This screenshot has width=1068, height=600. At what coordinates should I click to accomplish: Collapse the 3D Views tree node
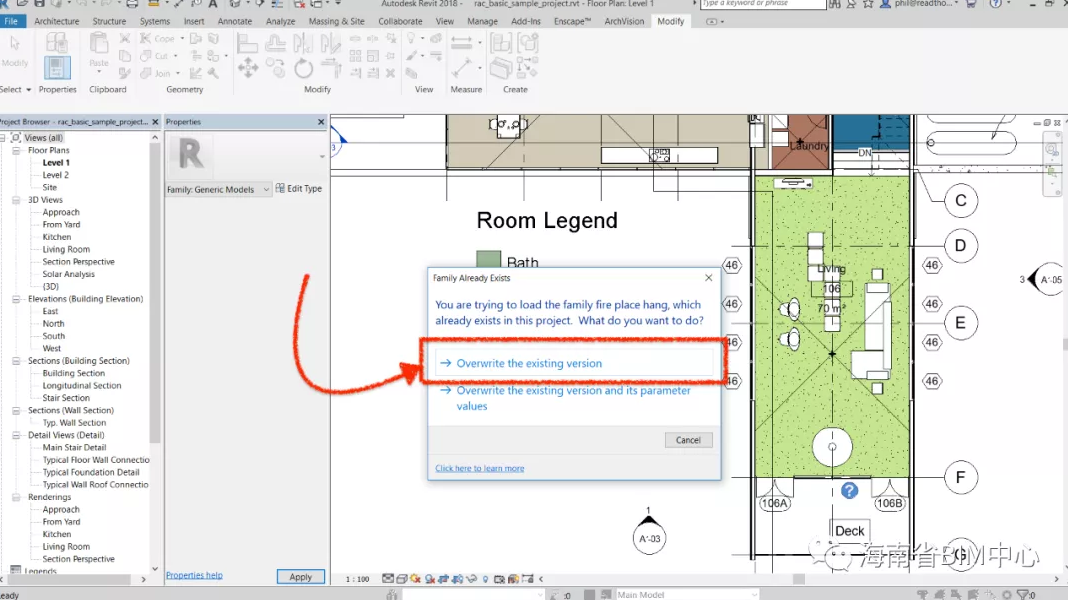18,200
